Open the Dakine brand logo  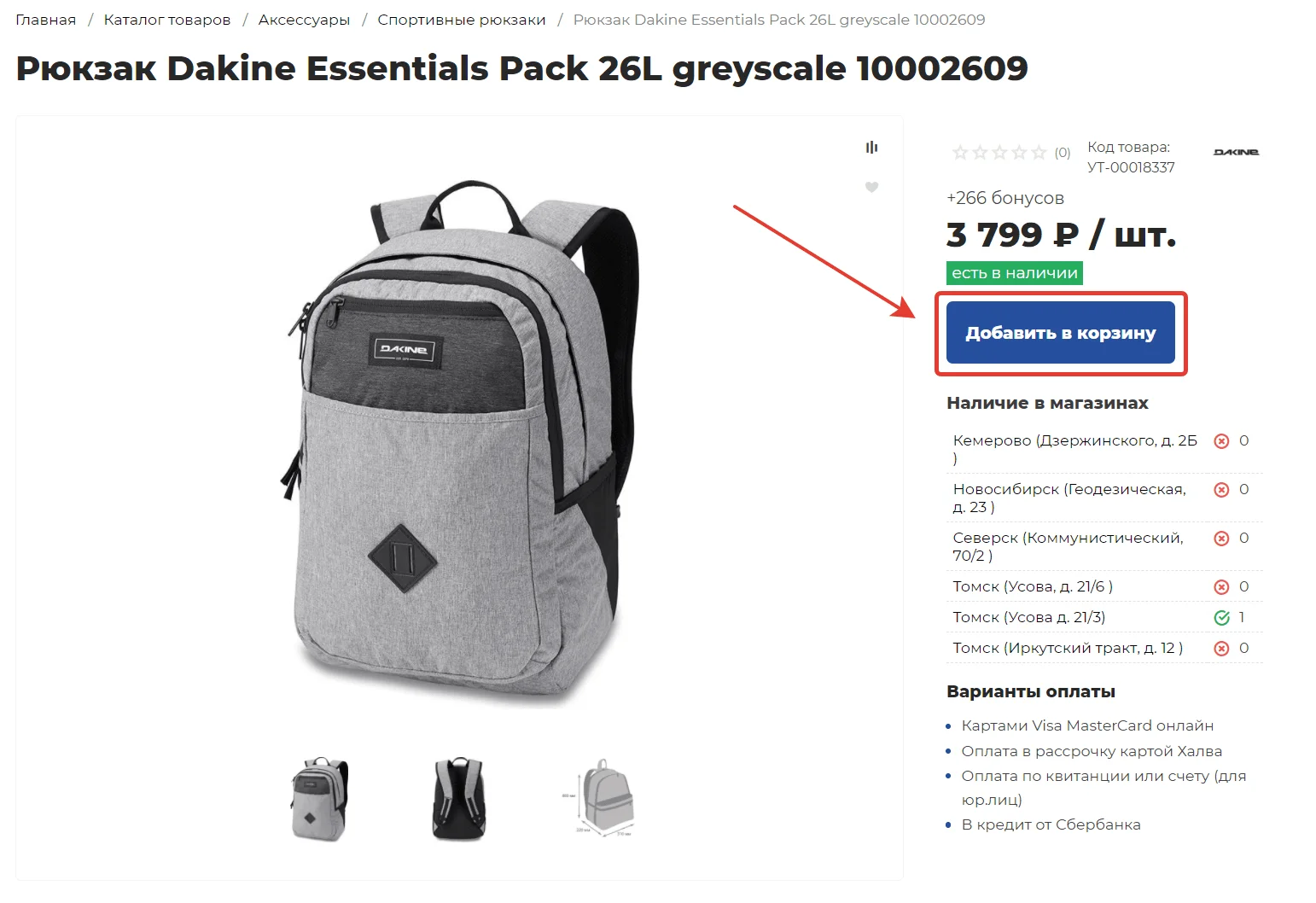(x=1236, y=152)
